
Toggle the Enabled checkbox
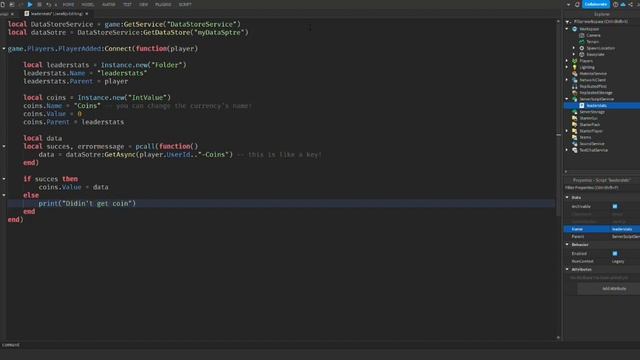(615, 253)
